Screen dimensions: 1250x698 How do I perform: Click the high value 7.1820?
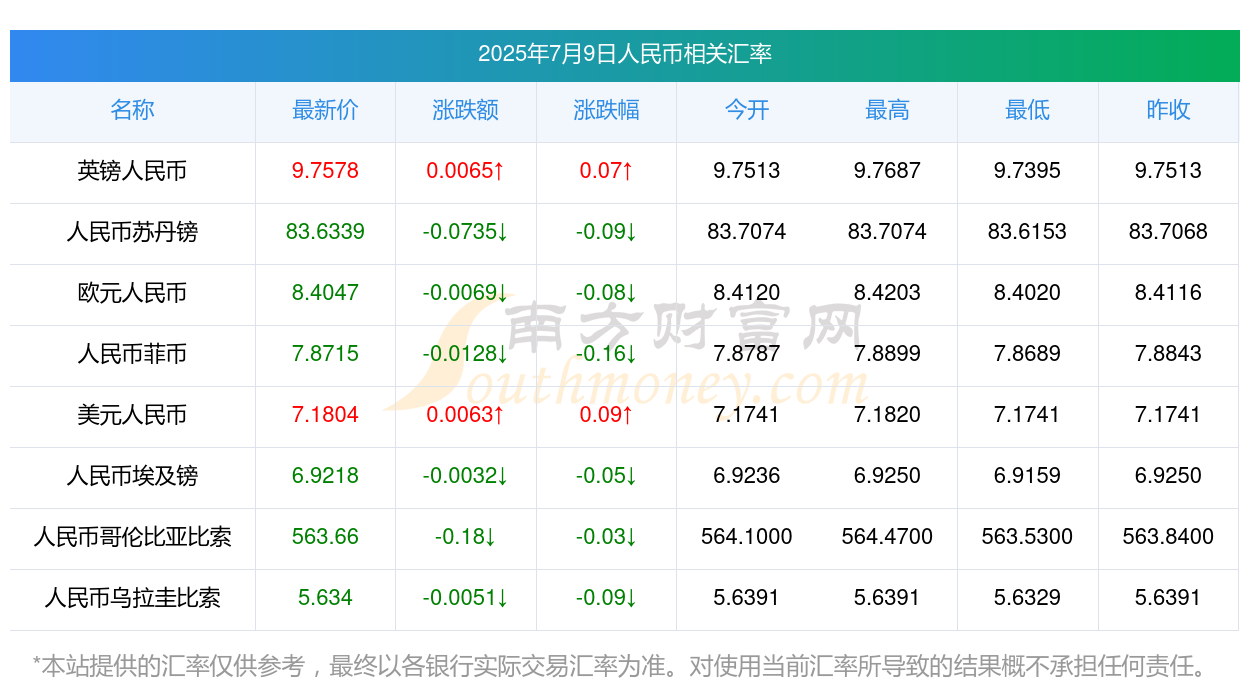887,415
